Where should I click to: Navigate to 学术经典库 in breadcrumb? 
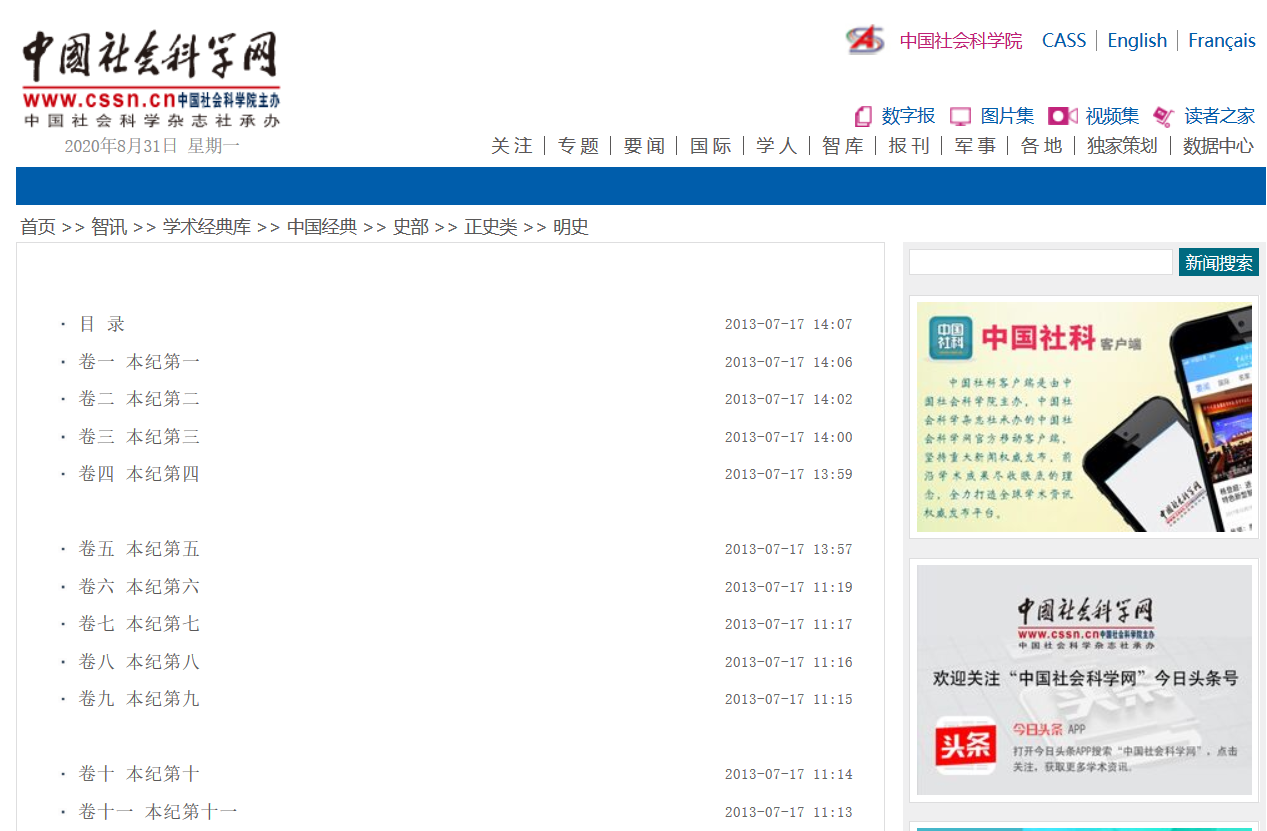pos(206,227)
